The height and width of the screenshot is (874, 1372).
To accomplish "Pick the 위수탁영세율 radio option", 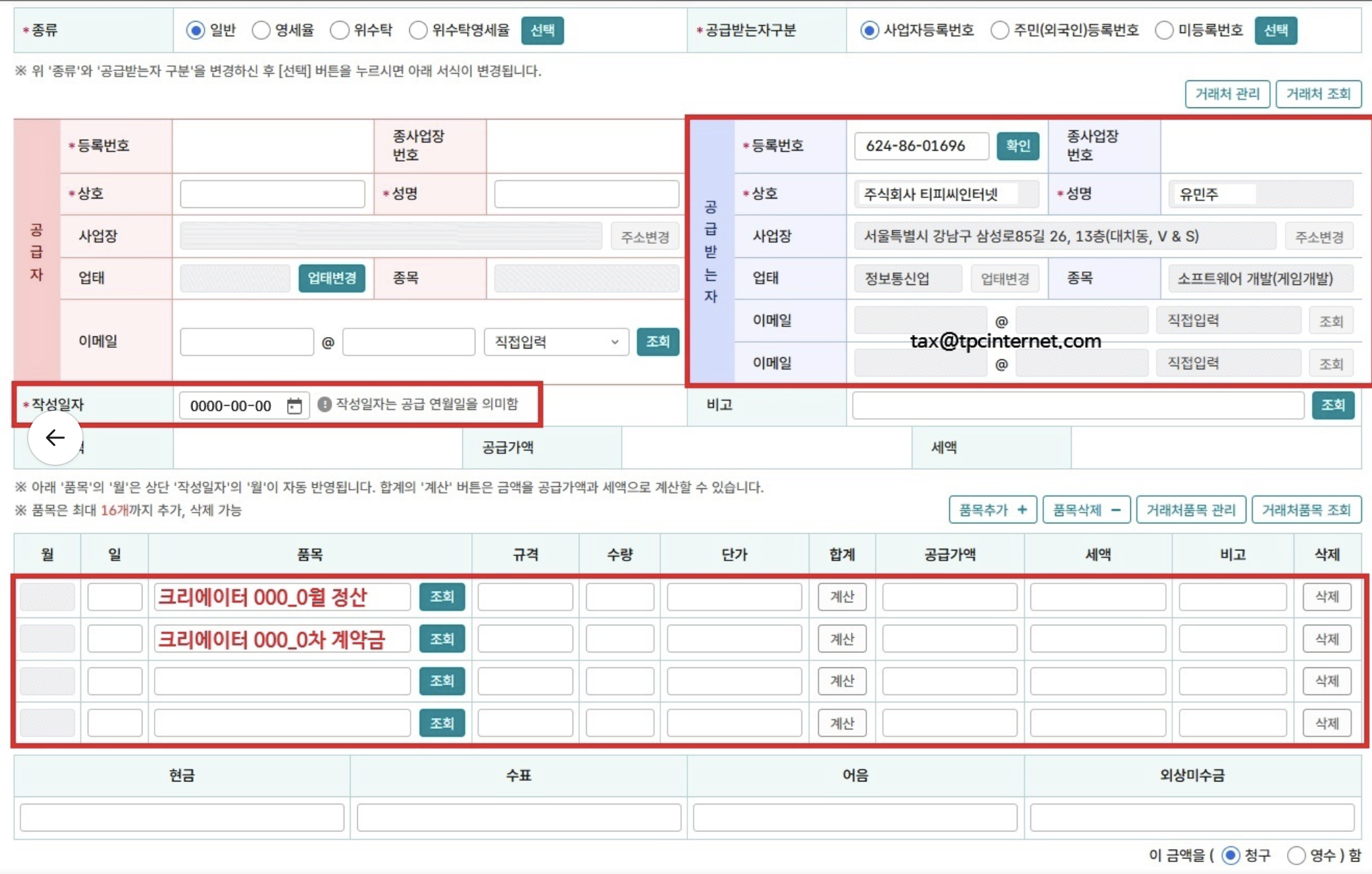I will 418,30.
